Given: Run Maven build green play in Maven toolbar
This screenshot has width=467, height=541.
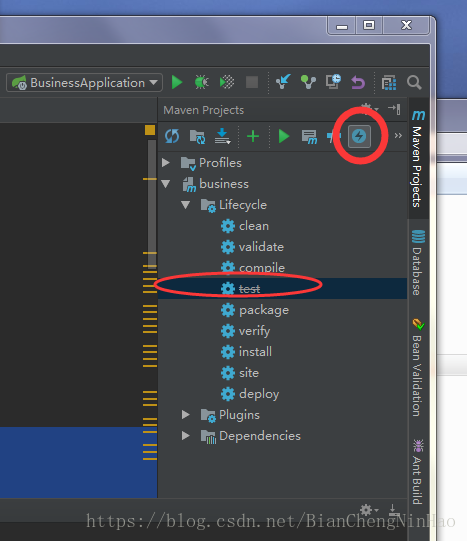Looking at the screenshot, I should (x=284, y=136).
